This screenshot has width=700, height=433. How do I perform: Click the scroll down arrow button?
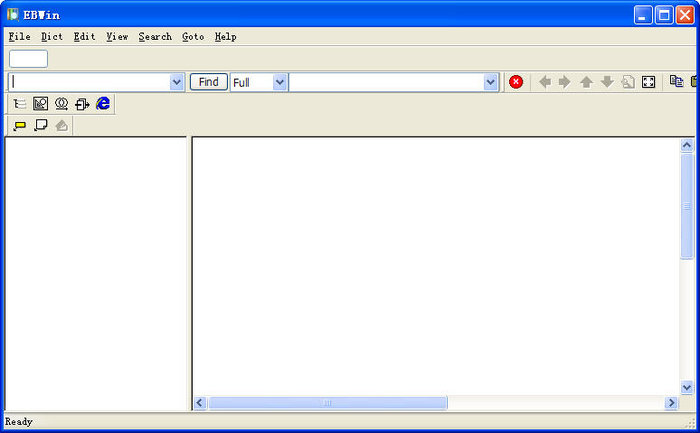pos(687,387)
